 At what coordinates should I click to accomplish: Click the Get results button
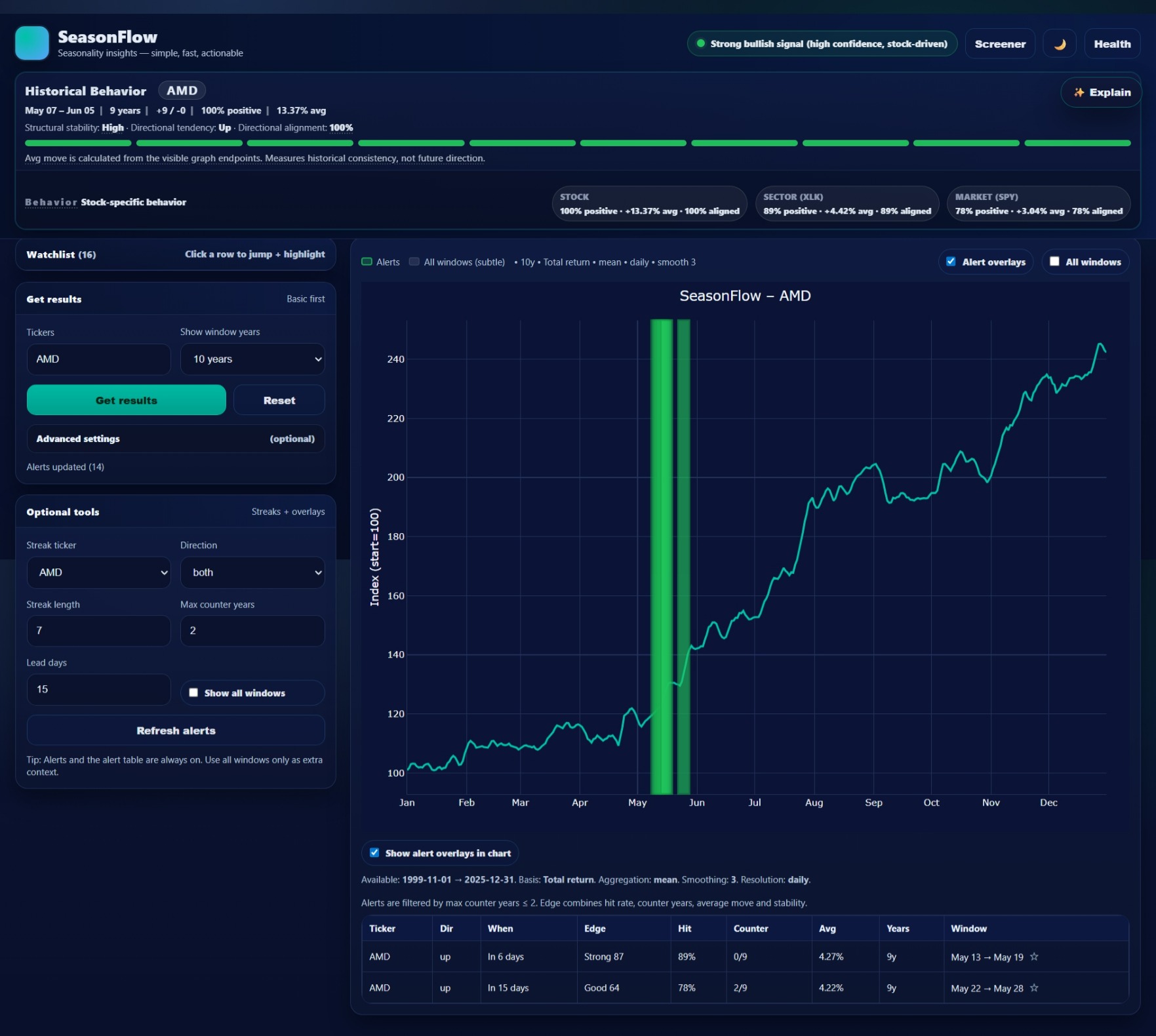coord(127,400)
